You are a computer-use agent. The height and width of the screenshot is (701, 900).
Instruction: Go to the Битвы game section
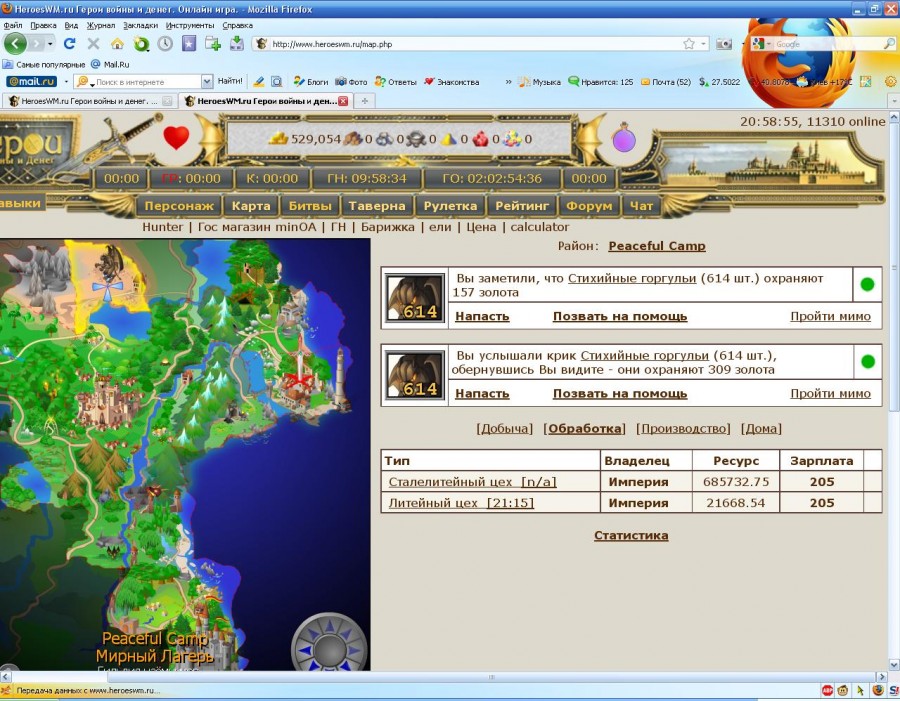(310, 206)
